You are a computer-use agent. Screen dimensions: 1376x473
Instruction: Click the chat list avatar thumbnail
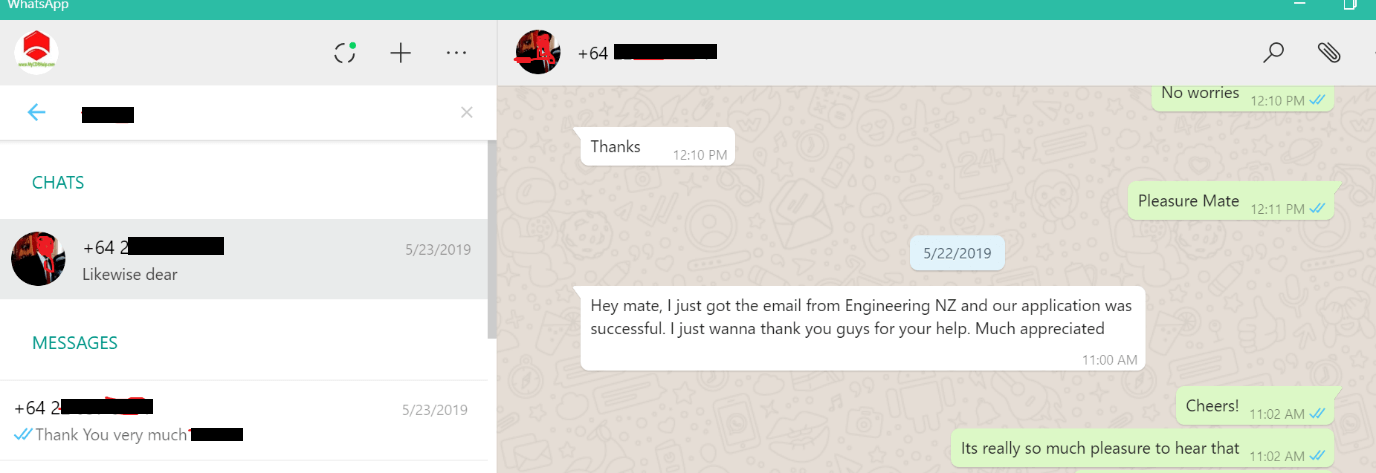(38, 259)
